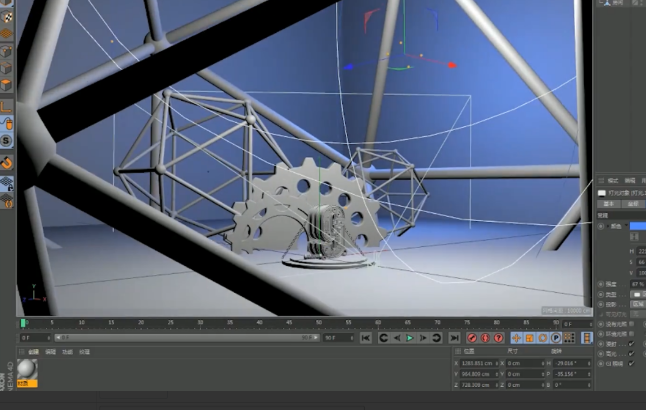The image size is (646, 410).
Task: Click the S saturation value field
Action: [x=641, y=262]
